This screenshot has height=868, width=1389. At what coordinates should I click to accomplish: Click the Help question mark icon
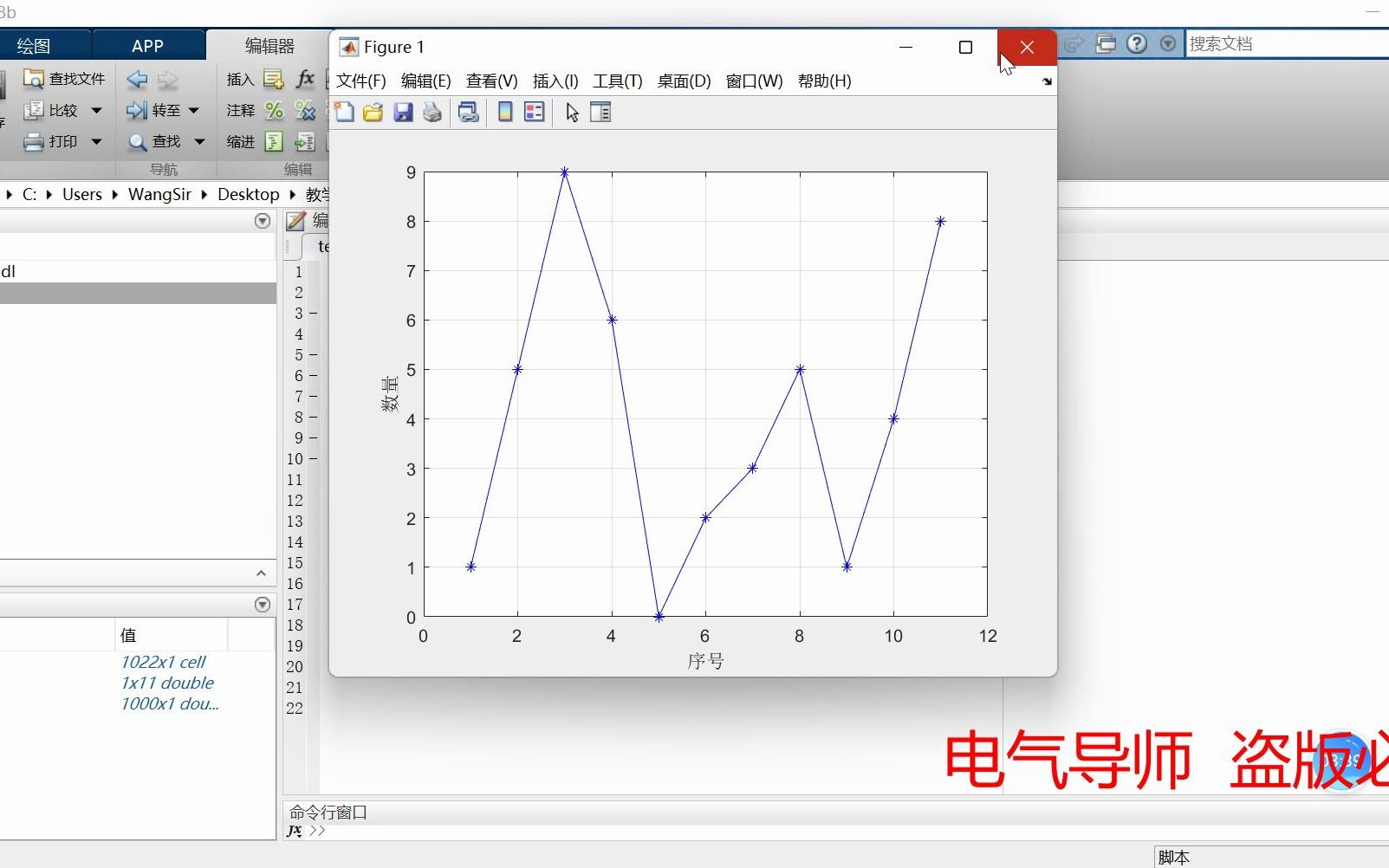coord(1137,43)
